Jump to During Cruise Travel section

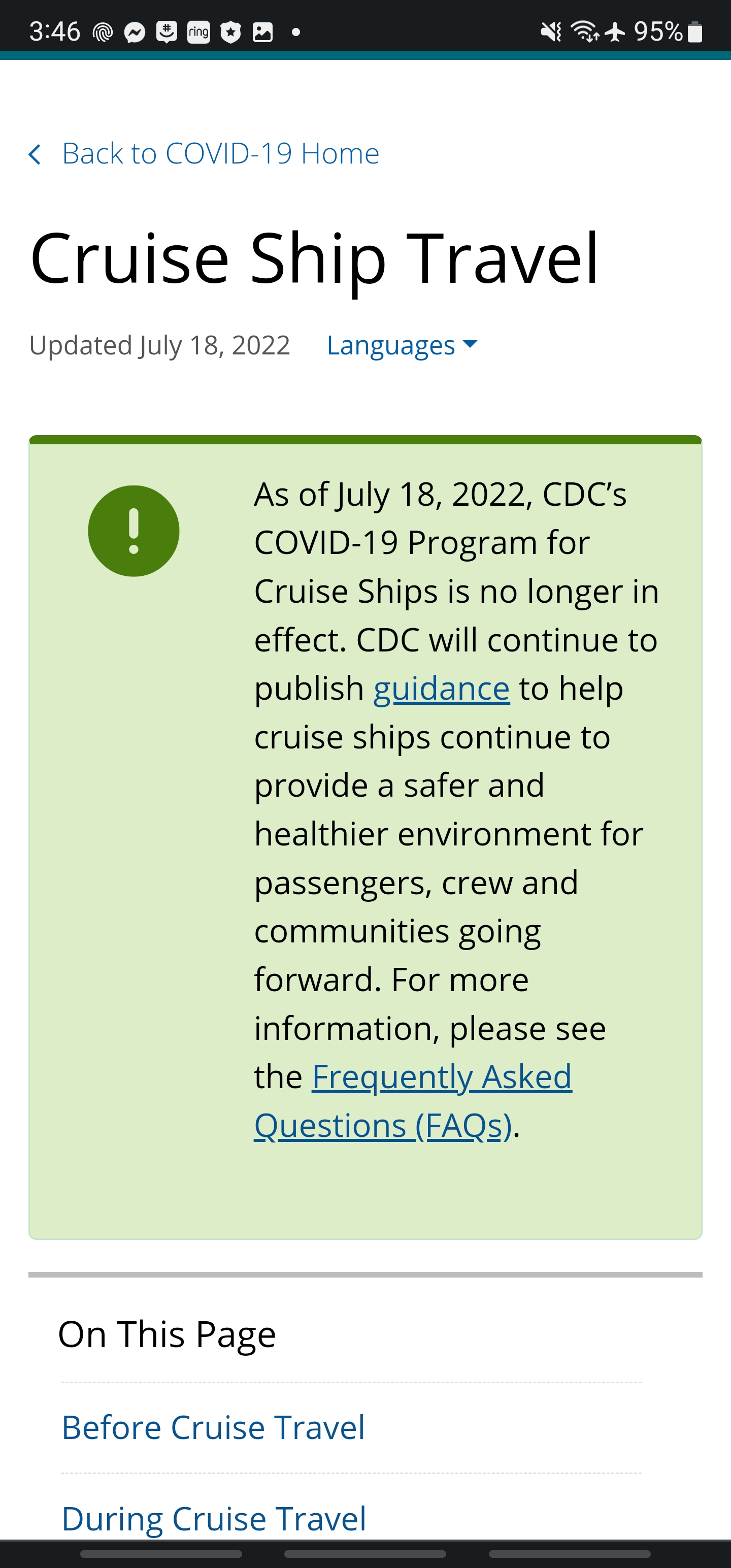click(x=214, y=1518)
